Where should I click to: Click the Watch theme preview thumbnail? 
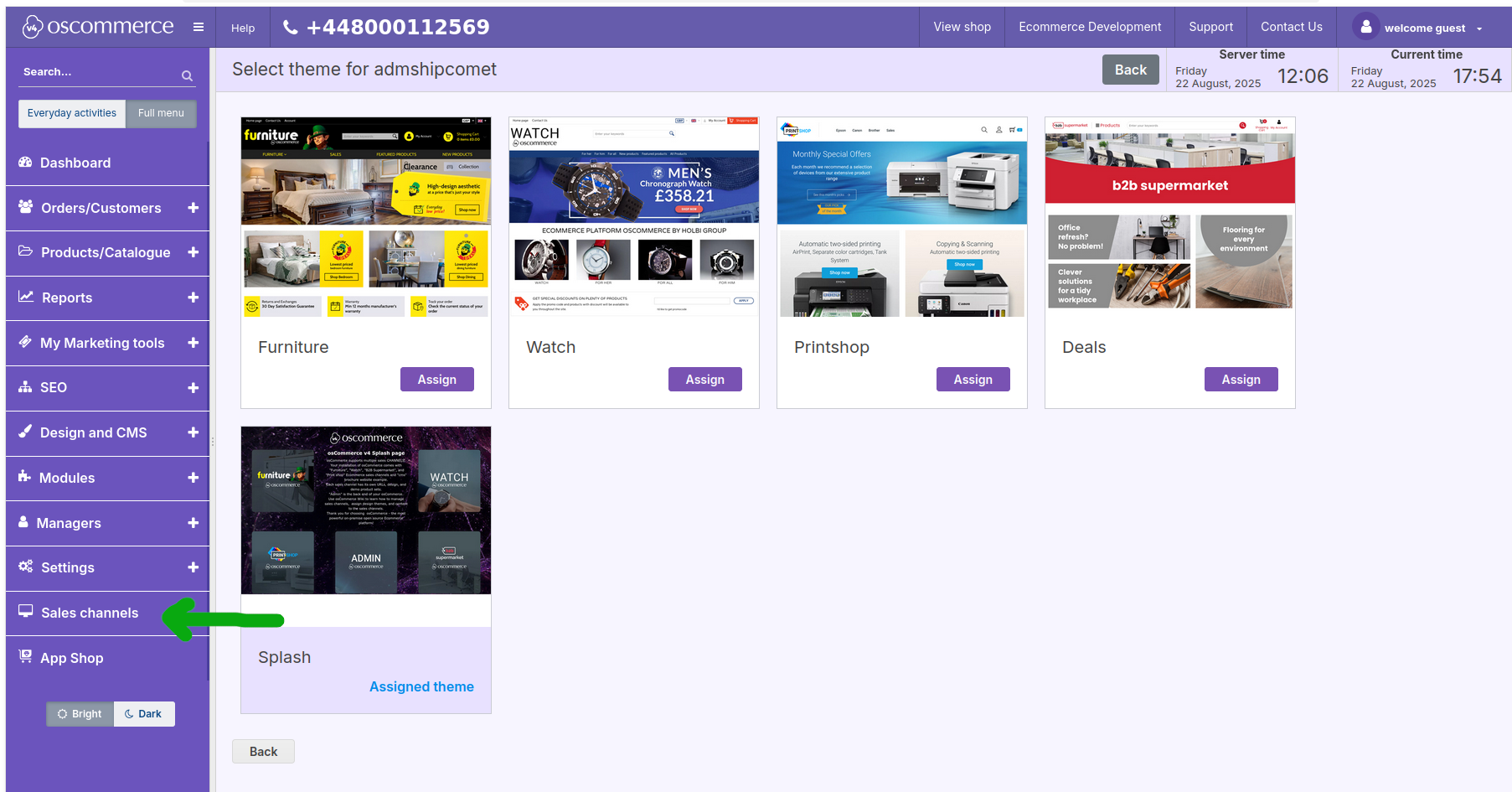pyautogui.click(x=634, y=217)
